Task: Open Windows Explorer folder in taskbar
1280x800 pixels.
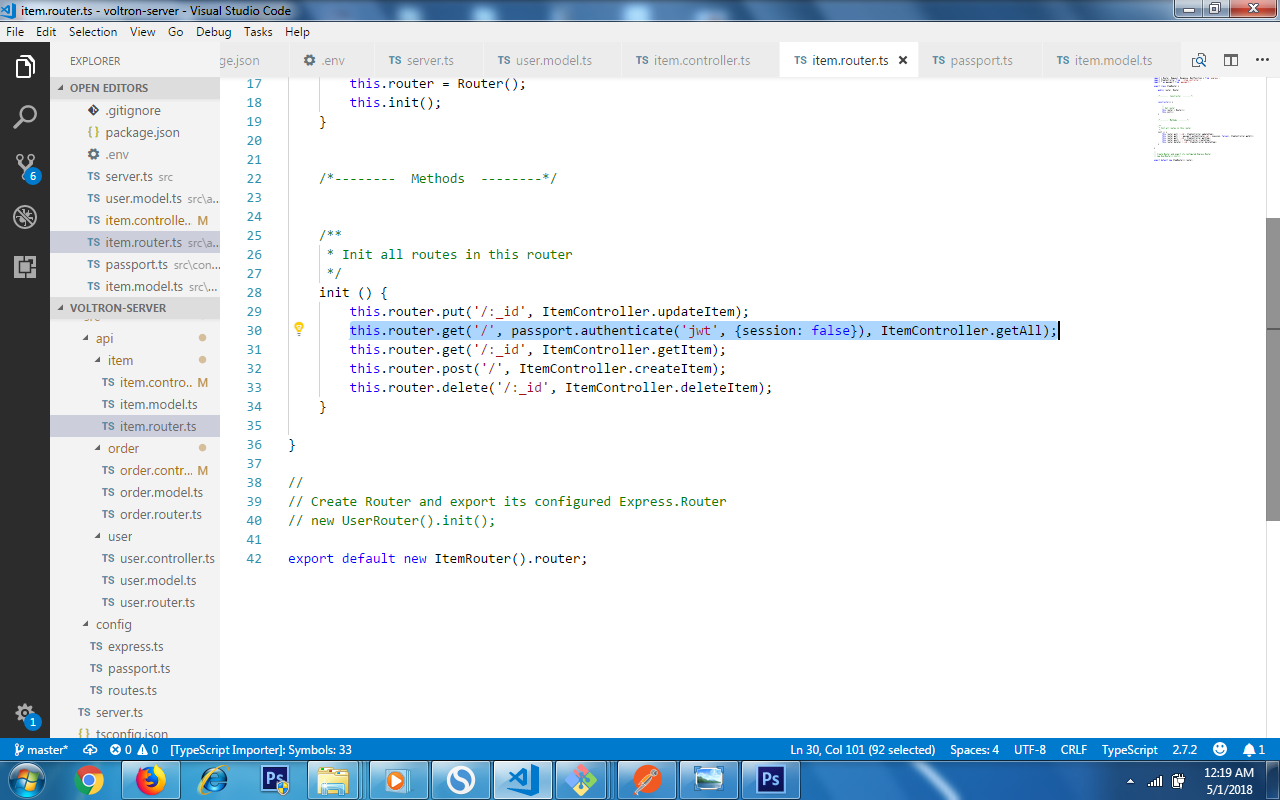Action: (334, 780)
